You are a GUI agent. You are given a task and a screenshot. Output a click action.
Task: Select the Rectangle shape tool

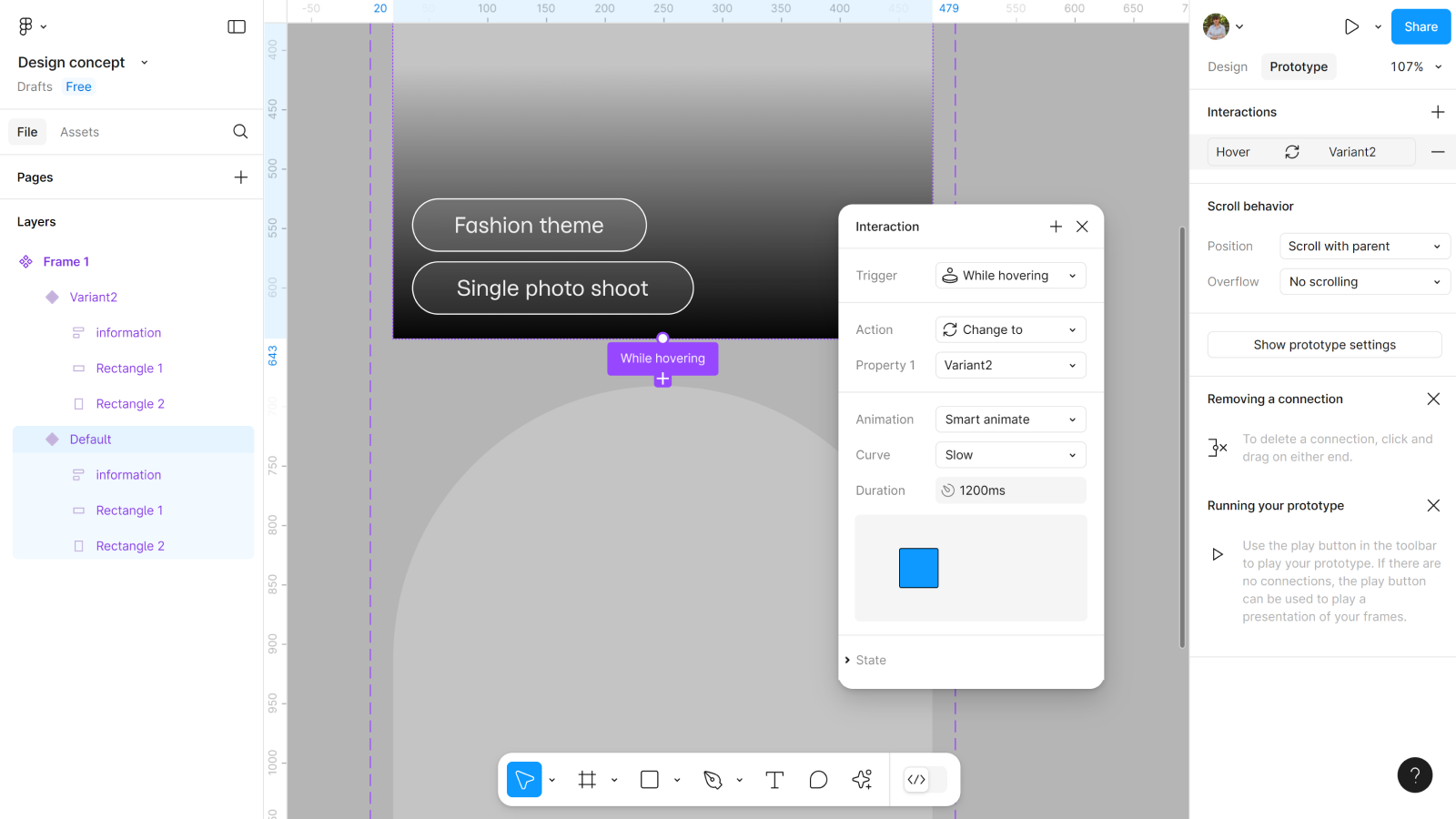(650, 780)
